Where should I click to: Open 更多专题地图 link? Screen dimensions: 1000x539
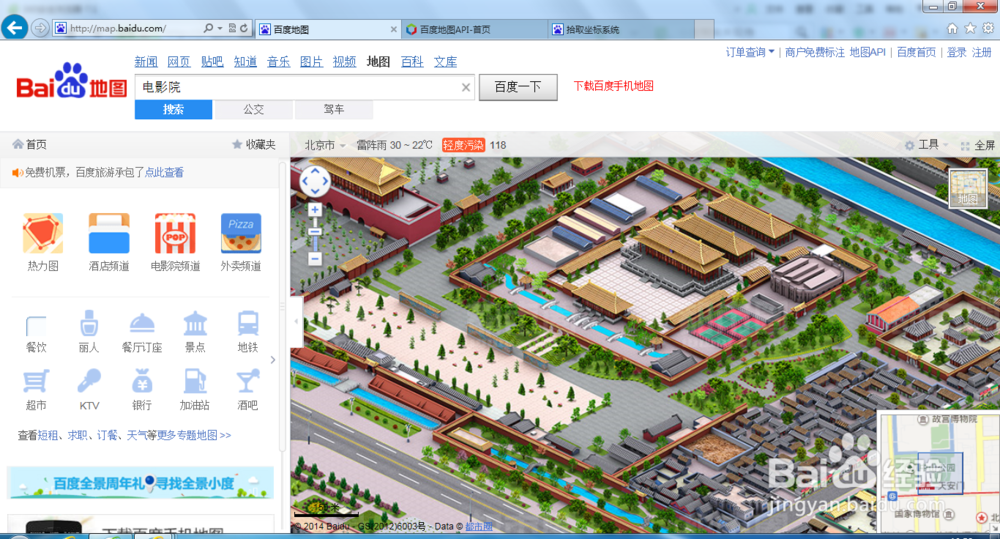(194, 435)
